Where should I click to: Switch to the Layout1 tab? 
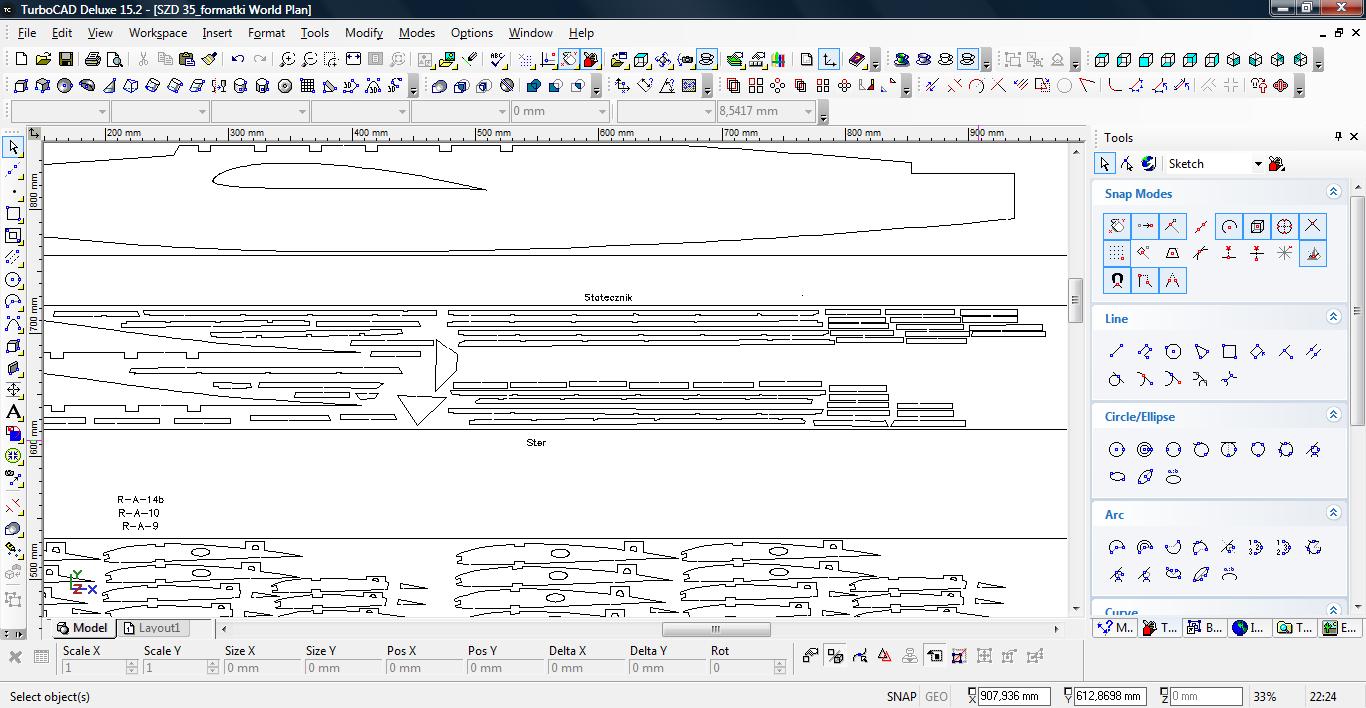[152, 628]
